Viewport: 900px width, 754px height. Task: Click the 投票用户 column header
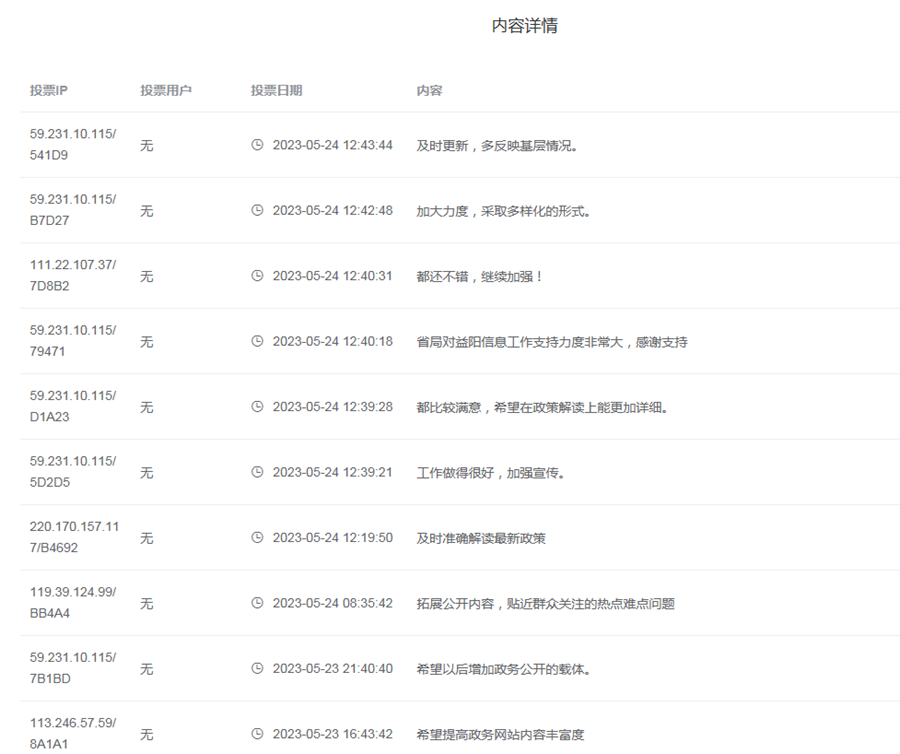coord(166,90)
